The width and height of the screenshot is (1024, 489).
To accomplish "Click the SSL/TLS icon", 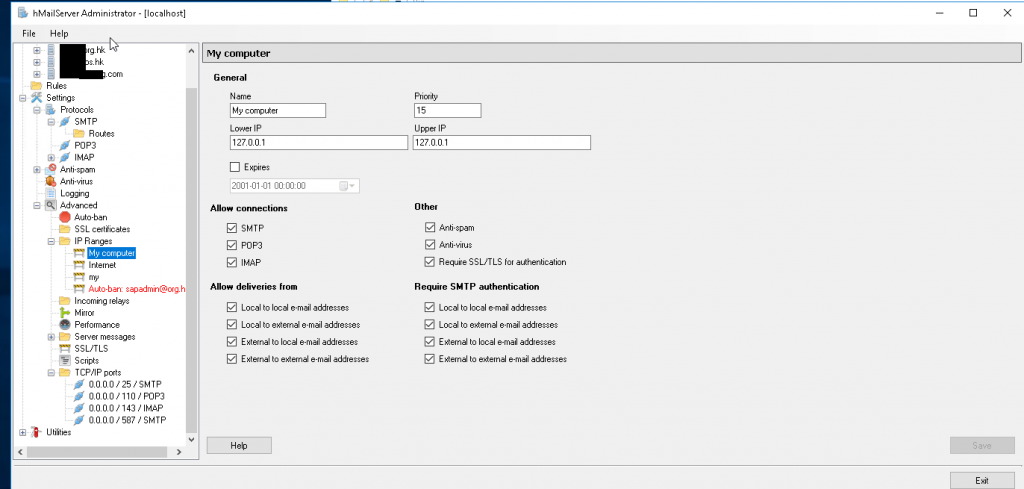I will (65, 349).
